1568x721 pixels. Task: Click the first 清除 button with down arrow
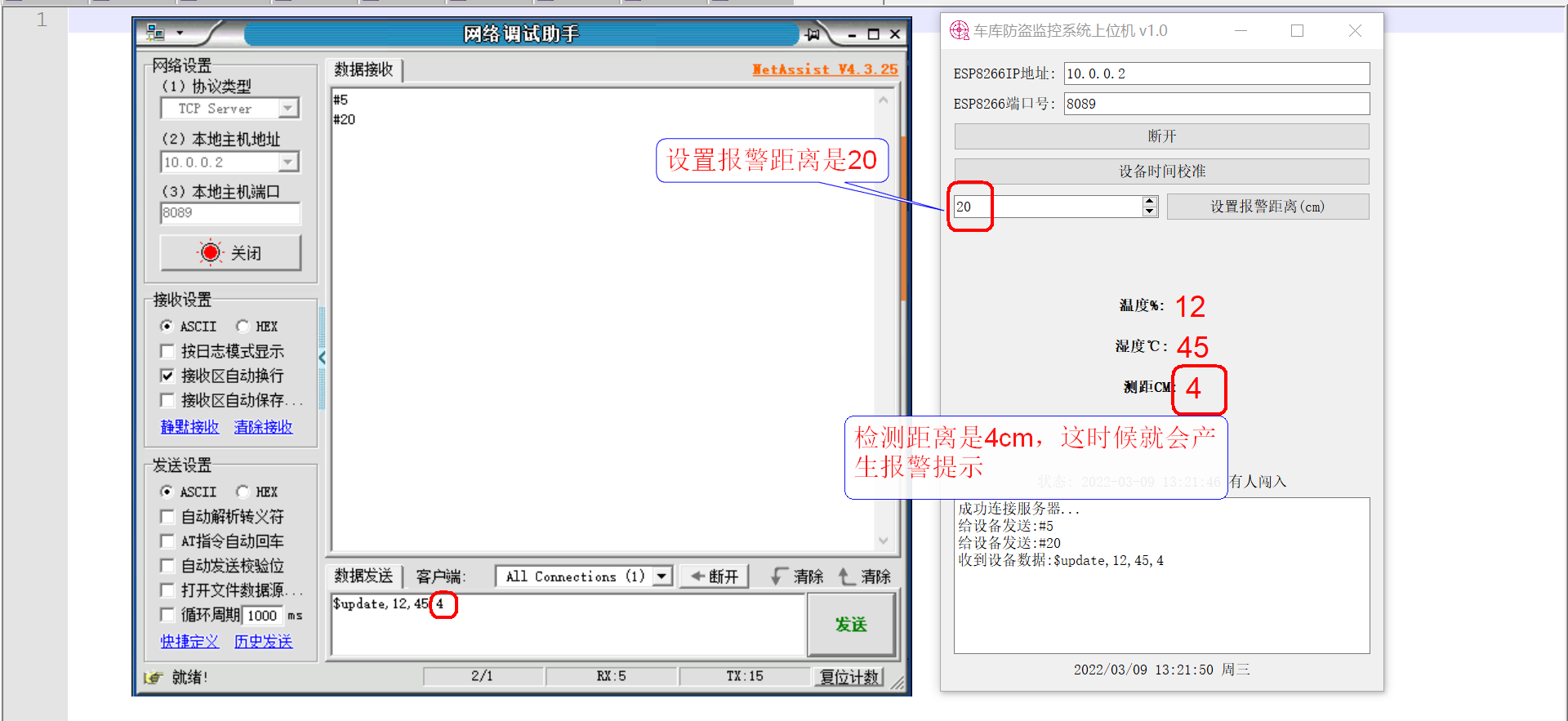[798, 576]
